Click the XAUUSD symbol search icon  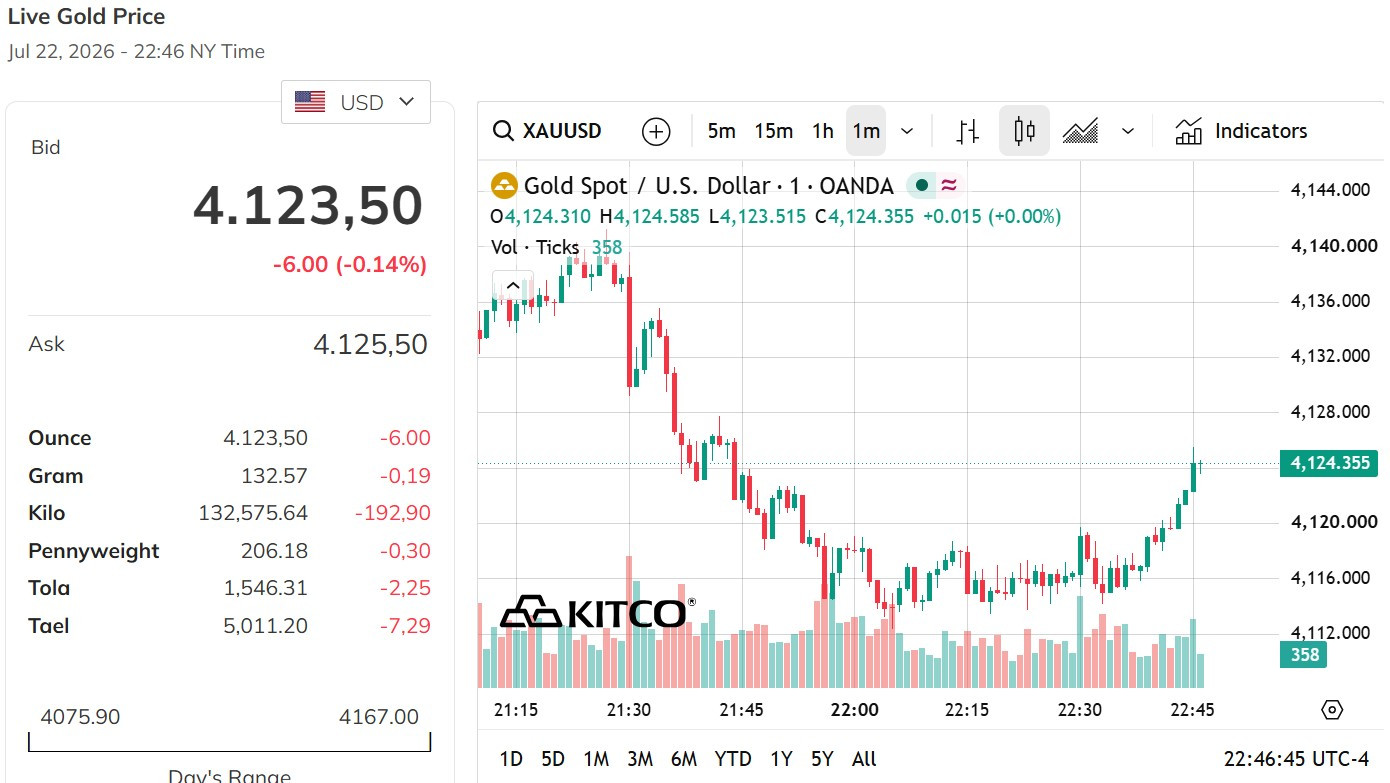[x=502, y=131]
